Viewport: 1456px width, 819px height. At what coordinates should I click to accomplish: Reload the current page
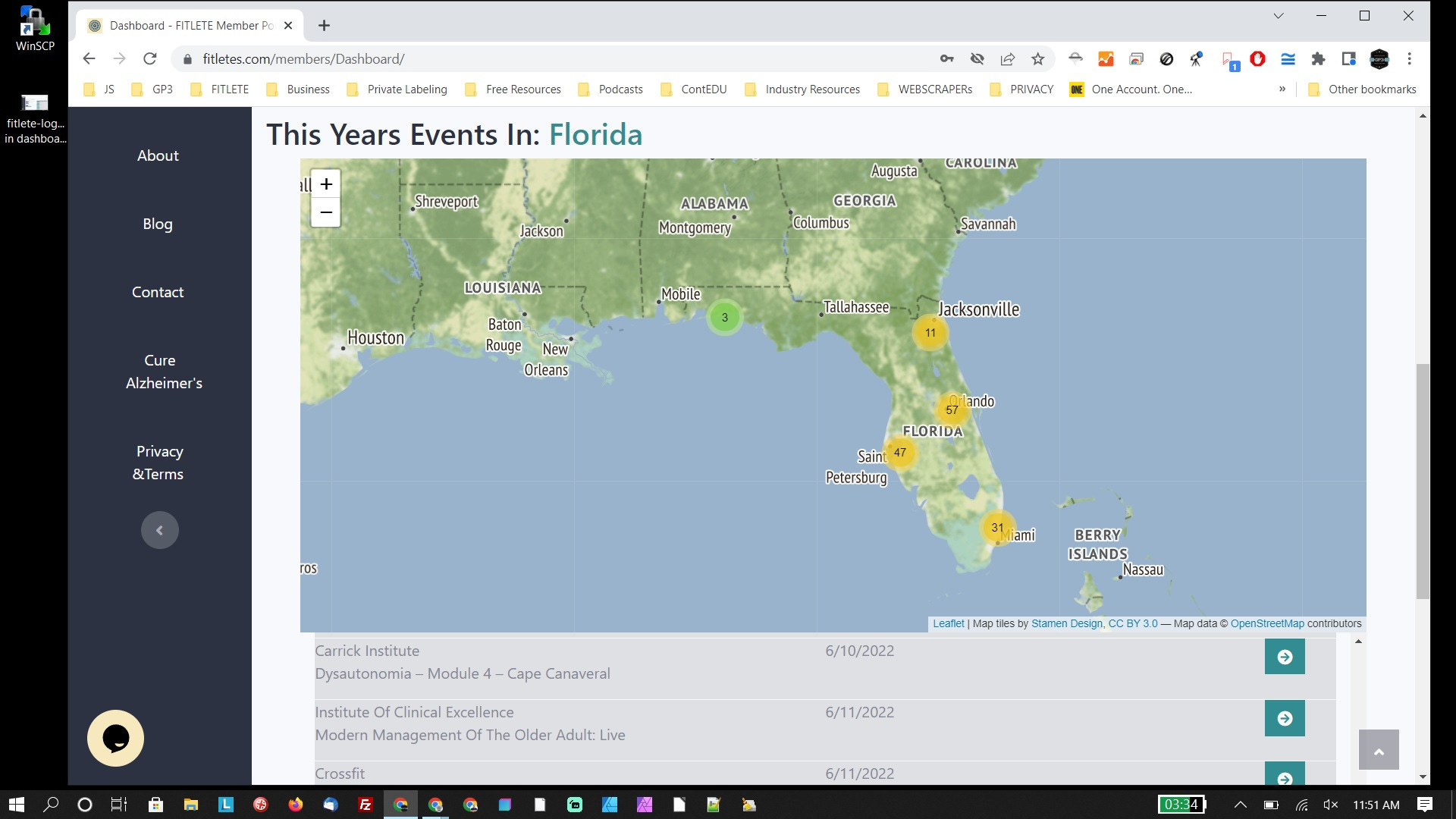(150, 59)
